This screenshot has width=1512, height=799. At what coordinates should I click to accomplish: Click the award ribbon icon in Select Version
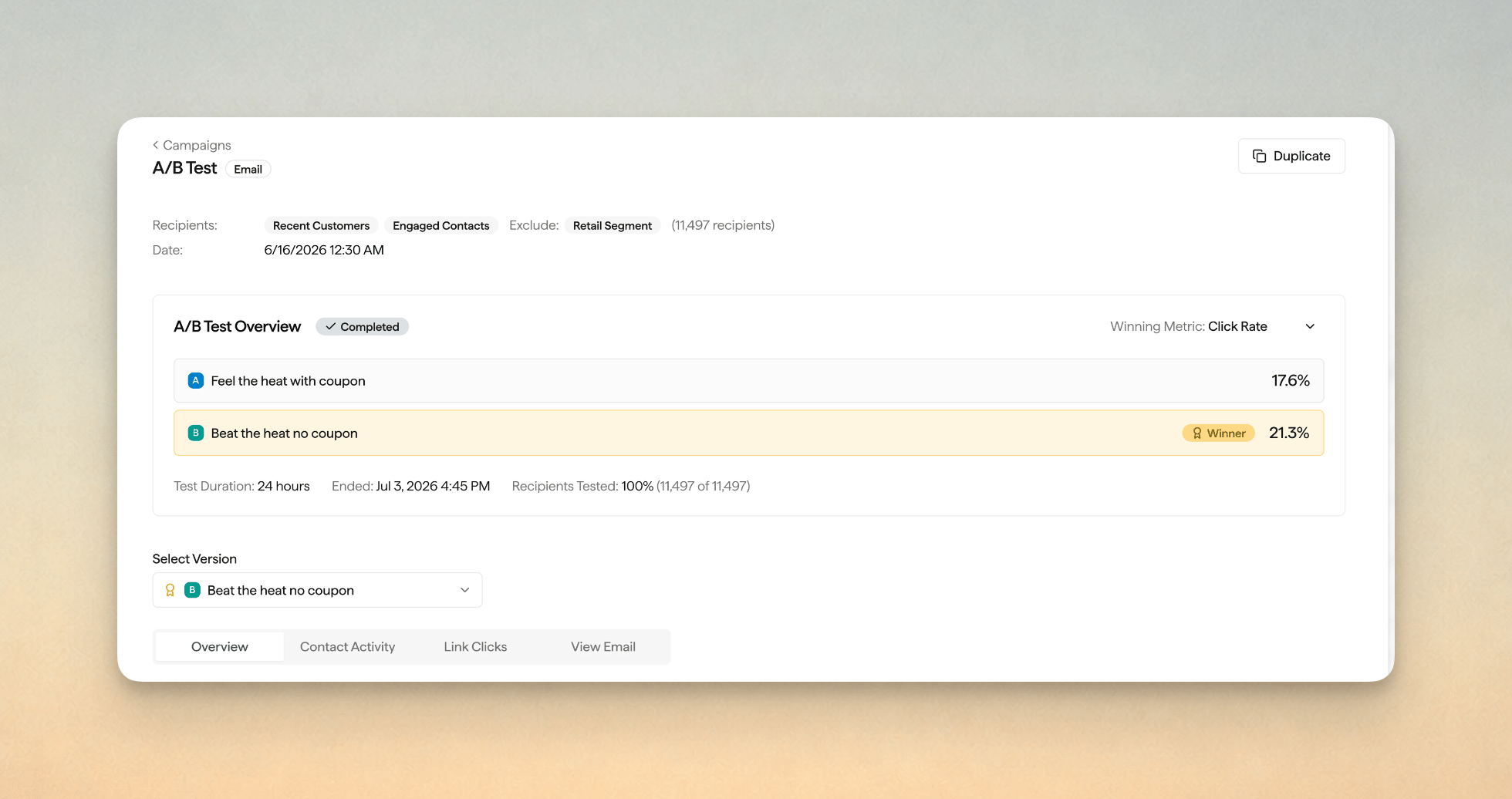(x=170, y=590)
